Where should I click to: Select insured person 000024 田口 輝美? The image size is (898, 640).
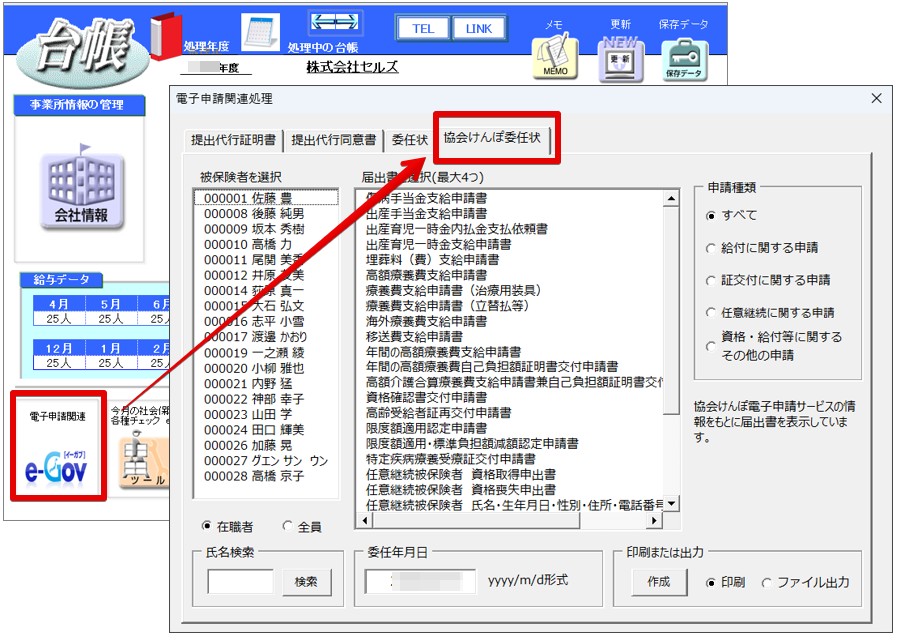click(266, 430)
